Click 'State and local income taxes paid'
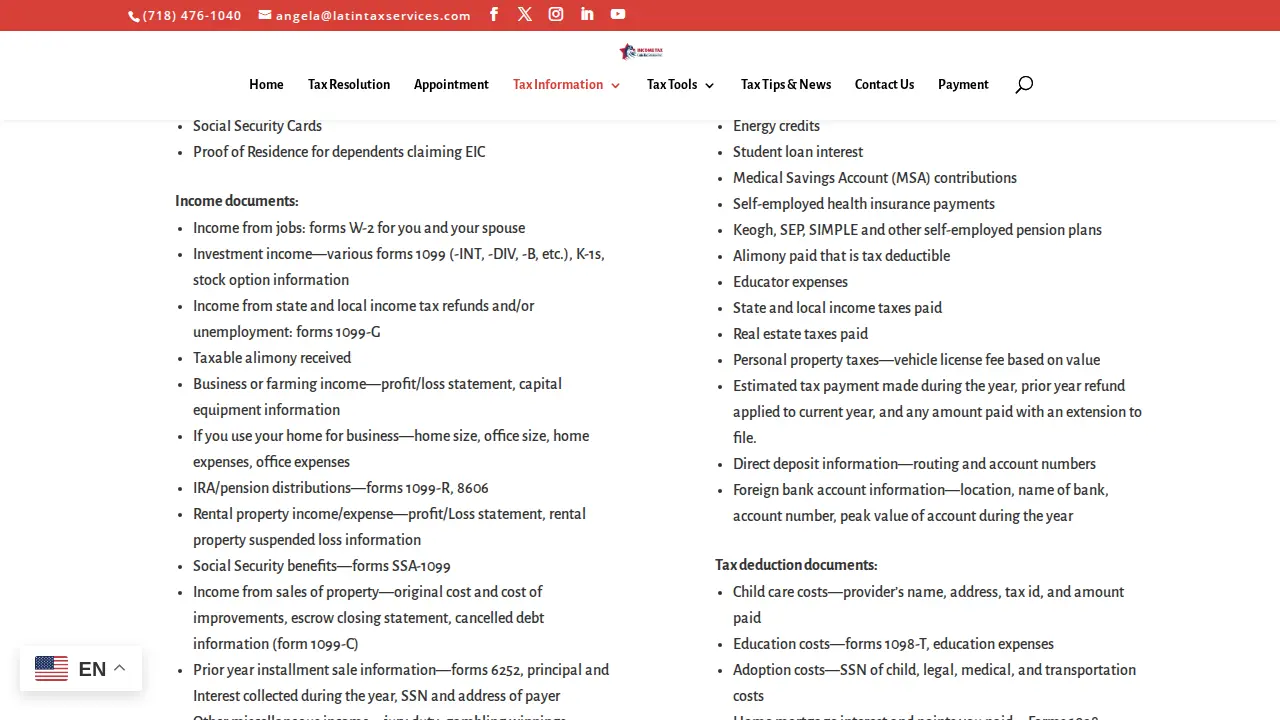Image resolution: width=1280 pixels, height=720 pixels. 837,308
